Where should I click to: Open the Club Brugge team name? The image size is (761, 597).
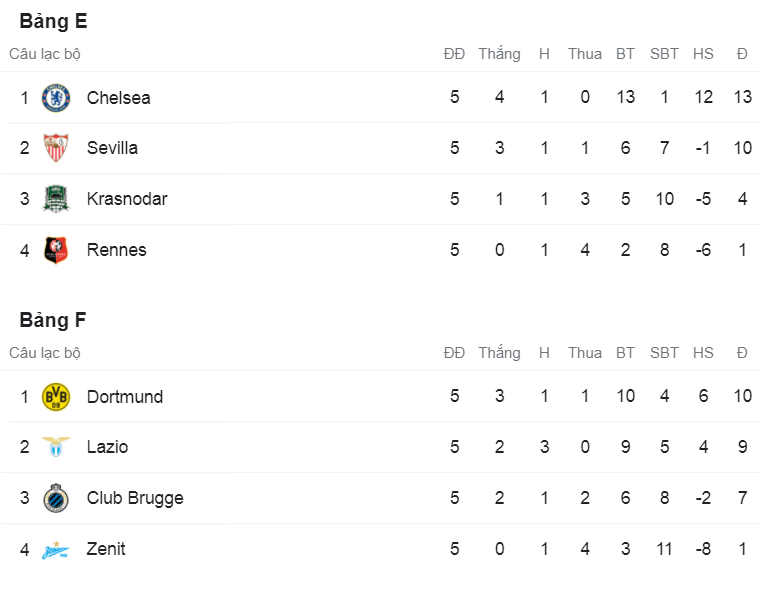click(135, 498)
